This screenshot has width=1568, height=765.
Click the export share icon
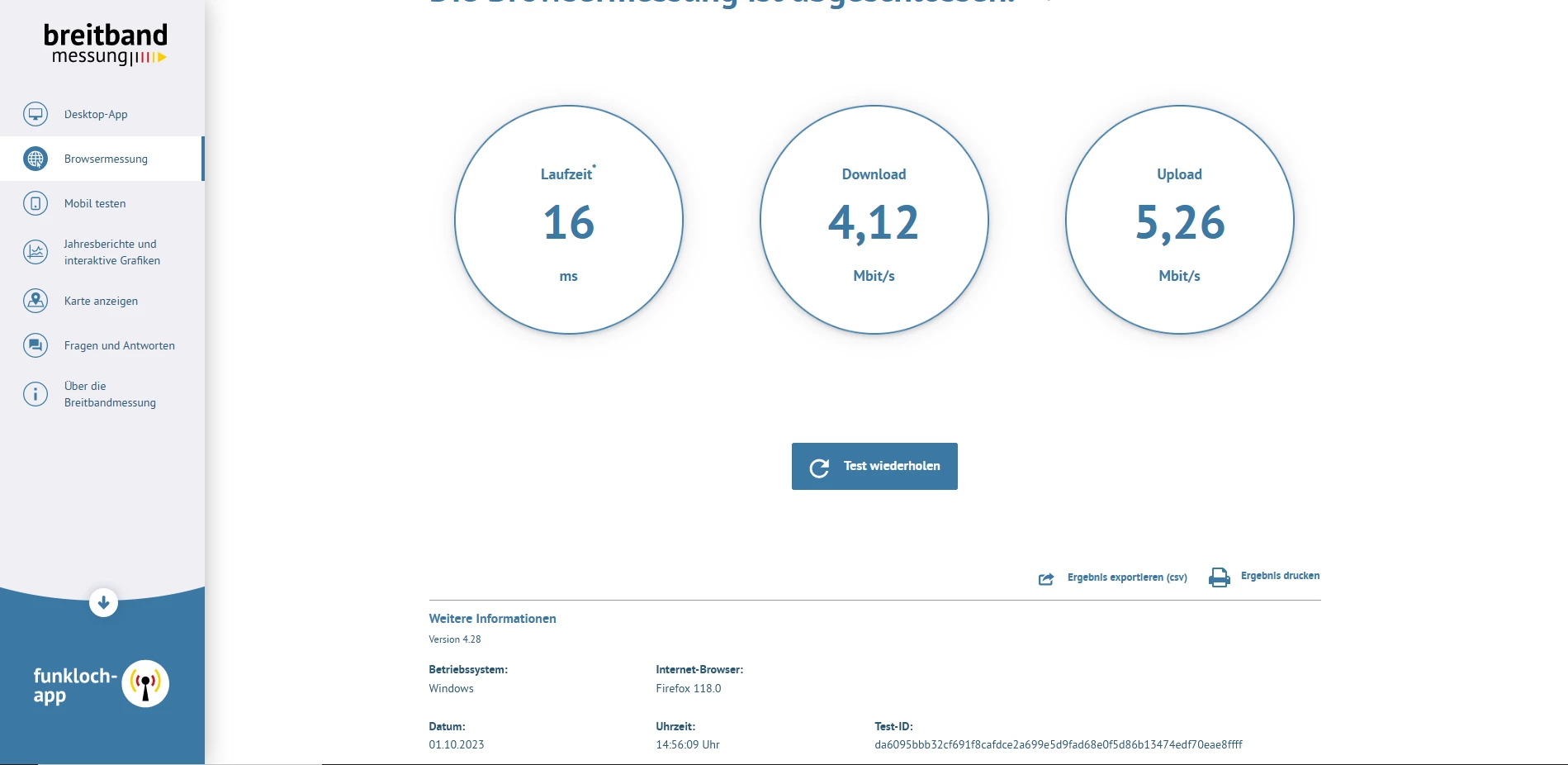[x=1046, y=578]
